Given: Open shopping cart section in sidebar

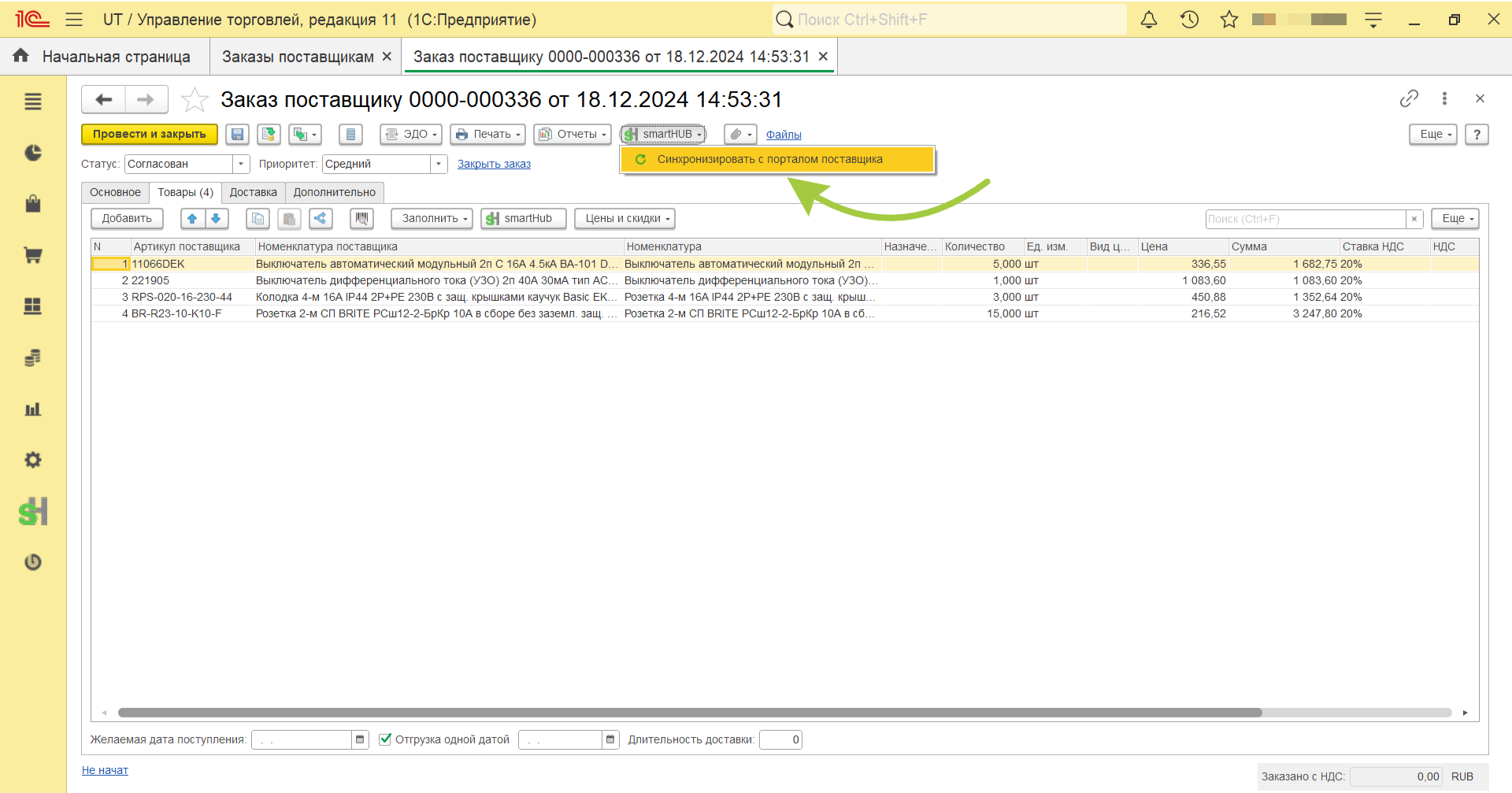Looking at the screenshot, I should (33, 255).
